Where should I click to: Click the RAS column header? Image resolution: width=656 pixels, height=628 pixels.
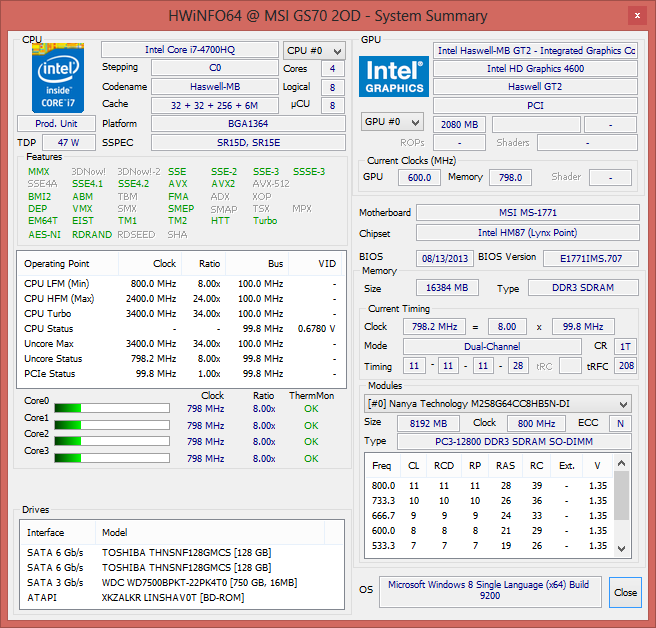(505, 466)
